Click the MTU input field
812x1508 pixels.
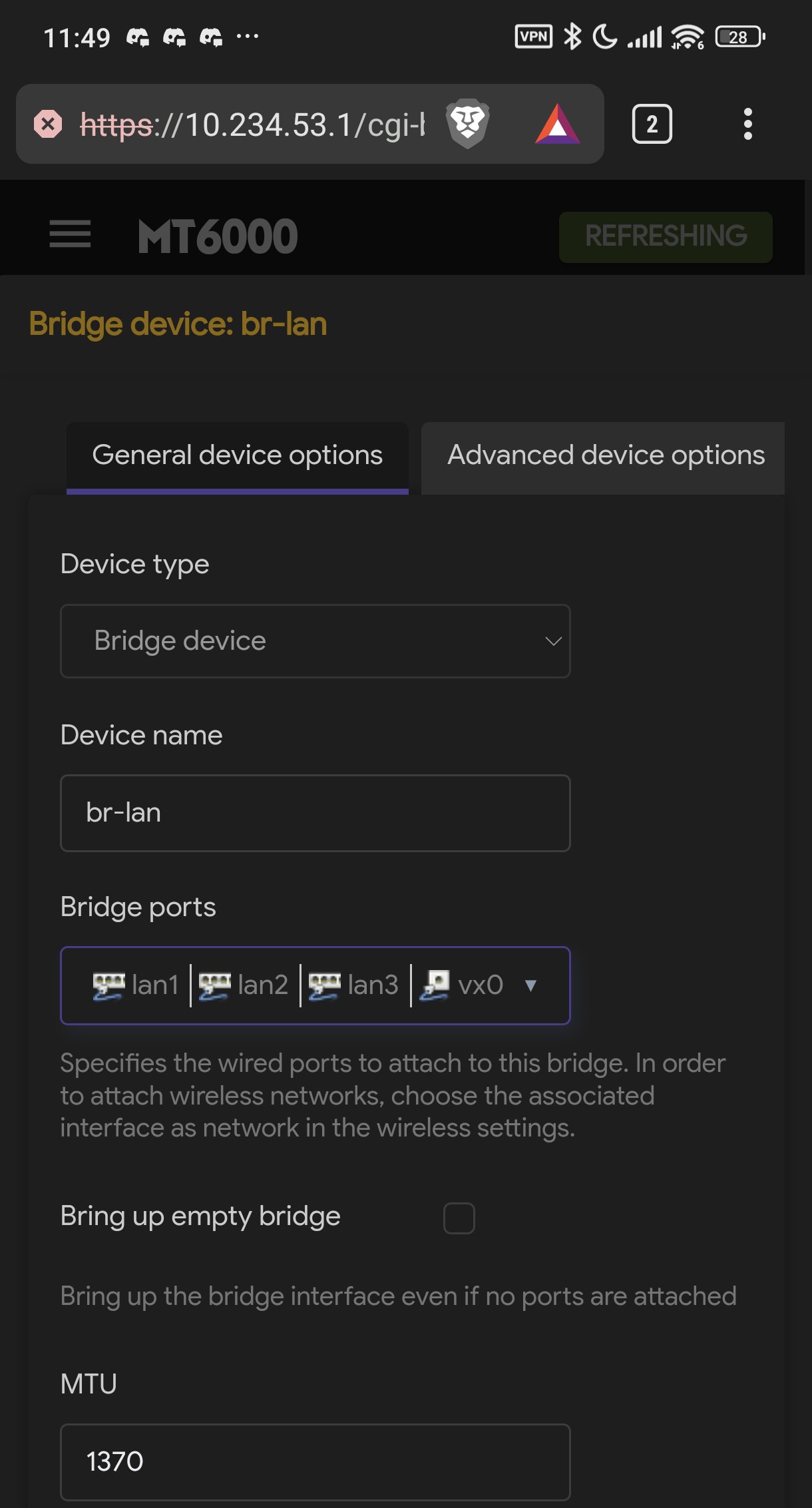[x=315, y=1461]
